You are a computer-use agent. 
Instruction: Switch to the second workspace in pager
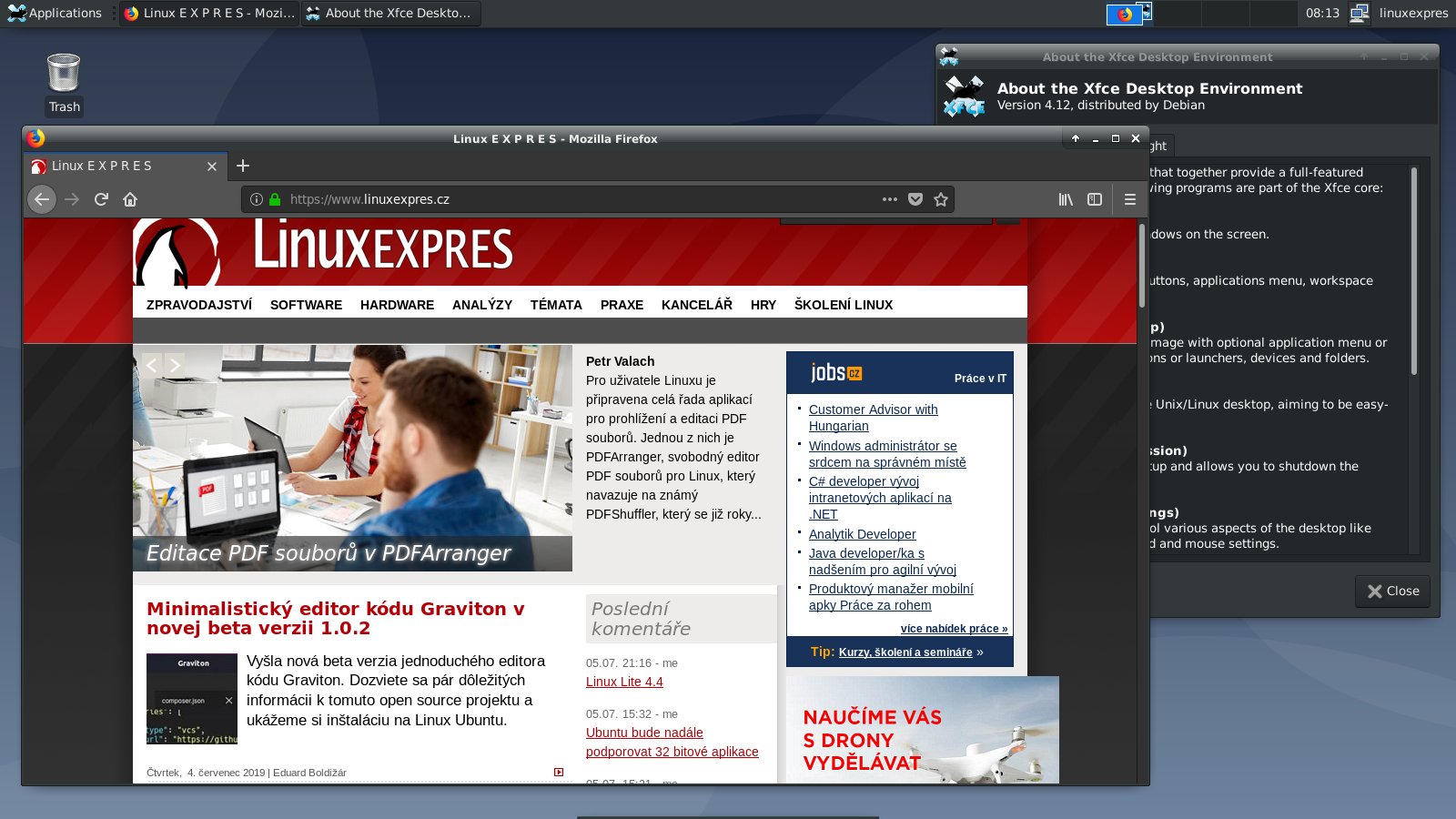click(x=1178, y=13)
